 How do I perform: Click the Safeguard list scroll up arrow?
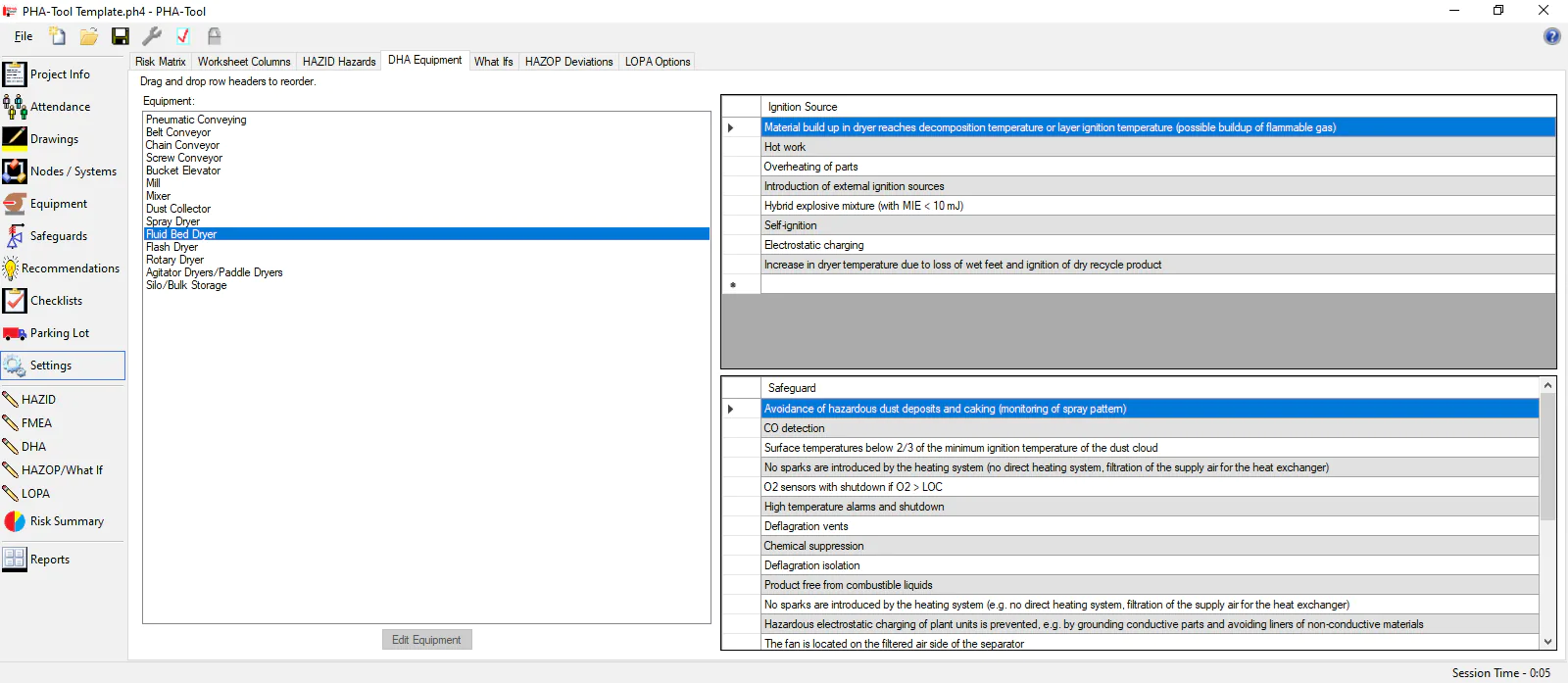pyautogui.click(x=1548, y=386)
